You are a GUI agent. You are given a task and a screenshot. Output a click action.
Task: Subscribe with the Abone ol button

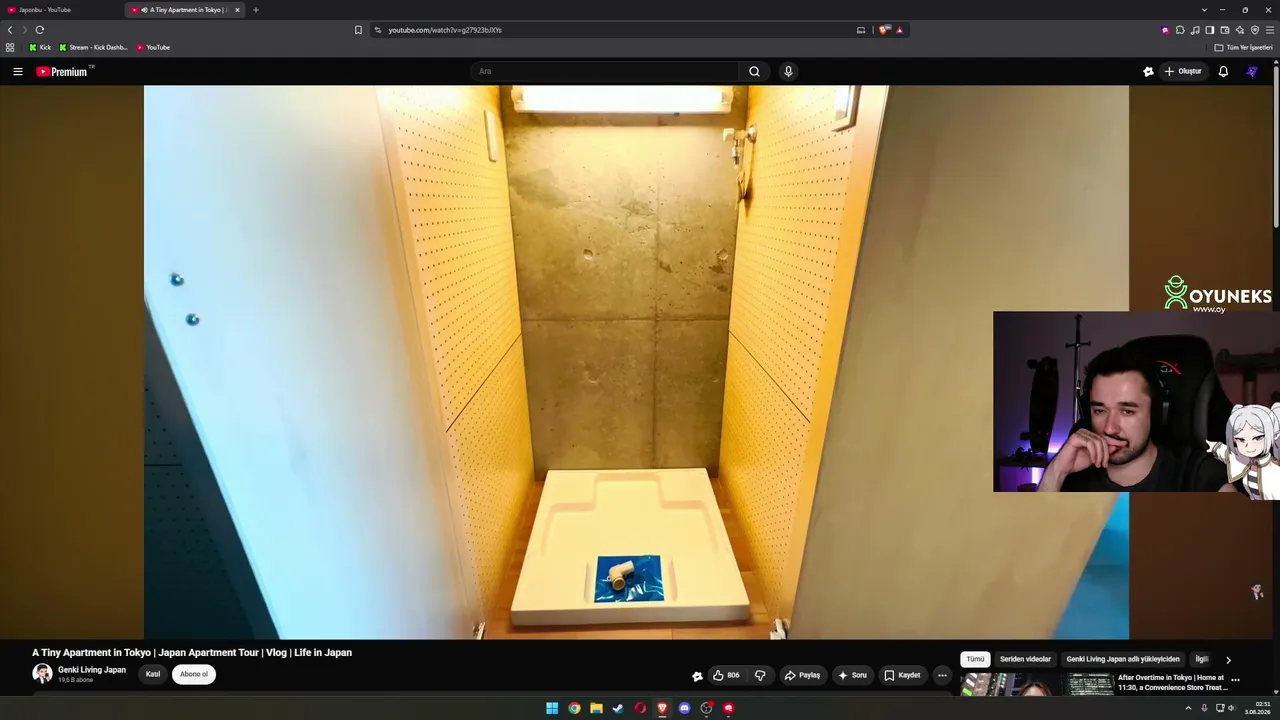coord(194,674)
